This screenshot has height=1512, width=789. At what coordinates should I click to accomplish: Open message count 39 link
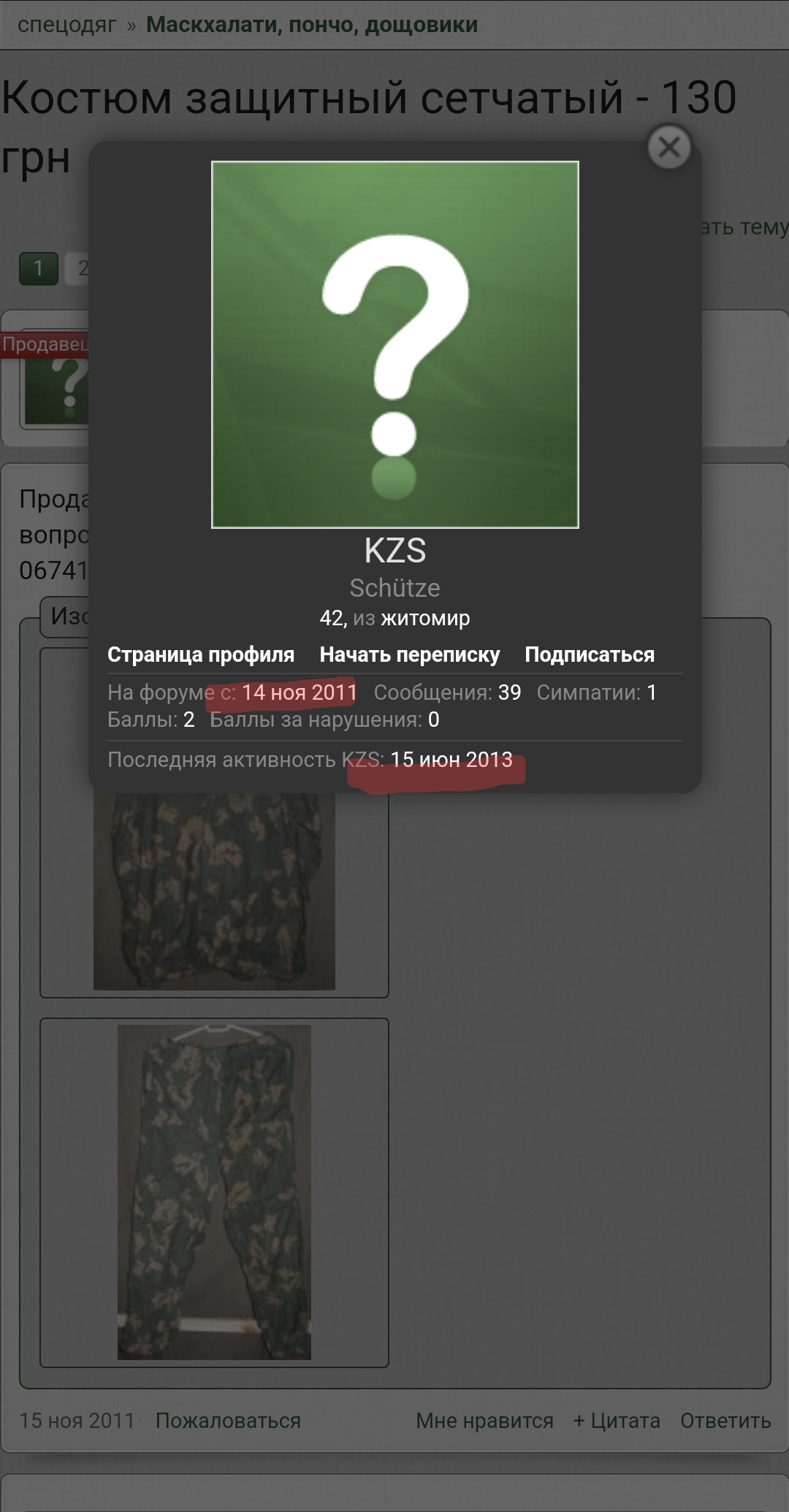[x=510, y=692]
